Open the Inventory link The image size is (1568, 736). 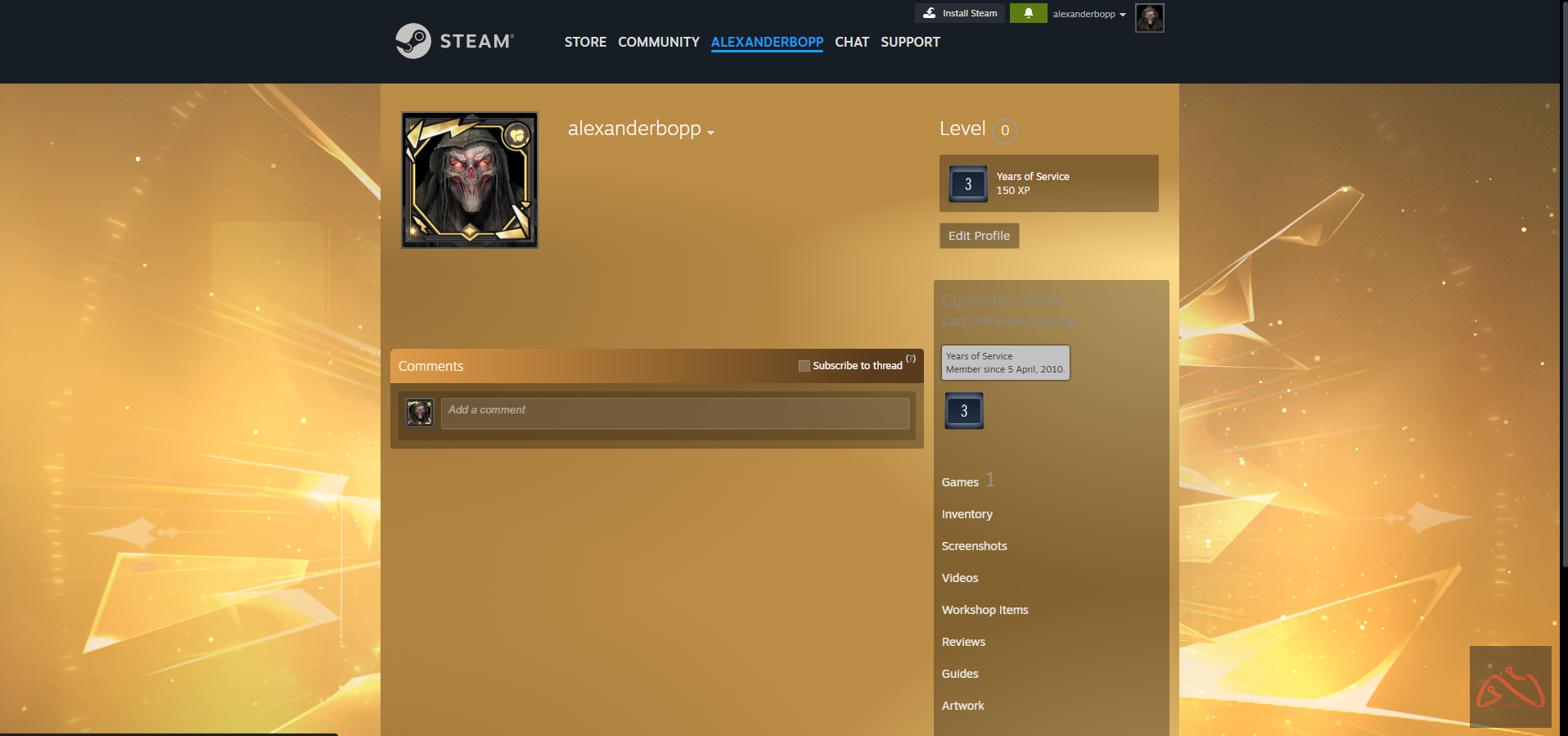coord(966,514)
